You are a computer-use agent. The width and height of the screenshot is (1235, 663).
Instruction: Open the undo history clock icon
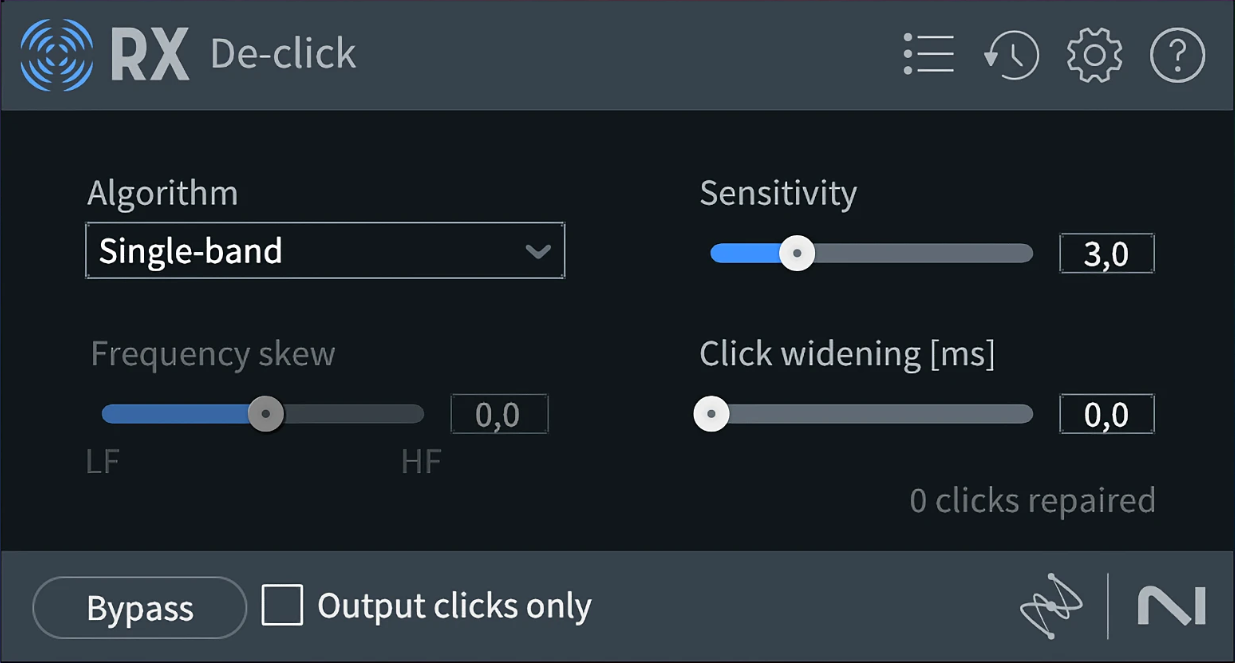1011,55
